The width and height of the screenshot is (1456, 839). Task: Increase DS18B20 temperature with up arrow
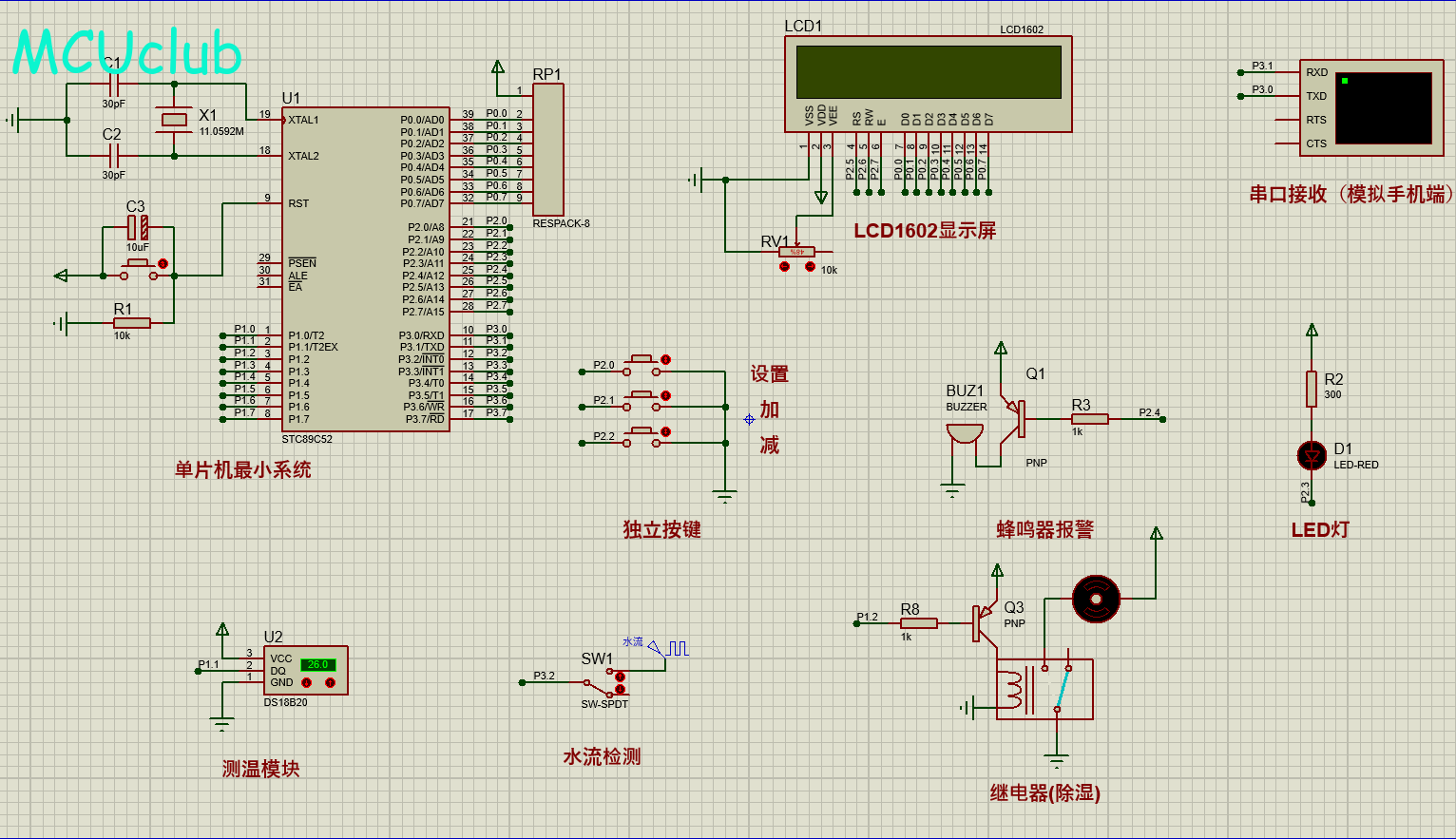coord(330,682)
